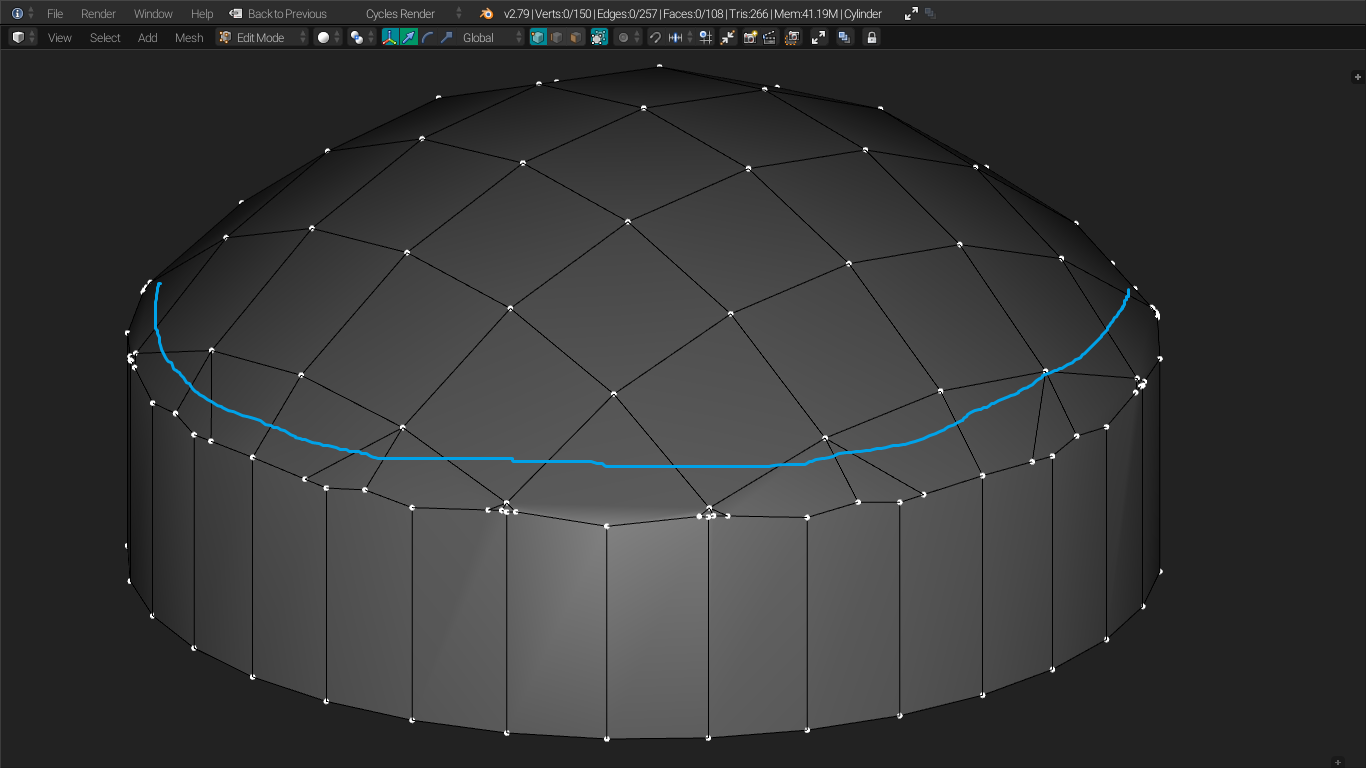Open the File menu
1366x768 pixels.
pyautogui.click(x=55, y=14)
